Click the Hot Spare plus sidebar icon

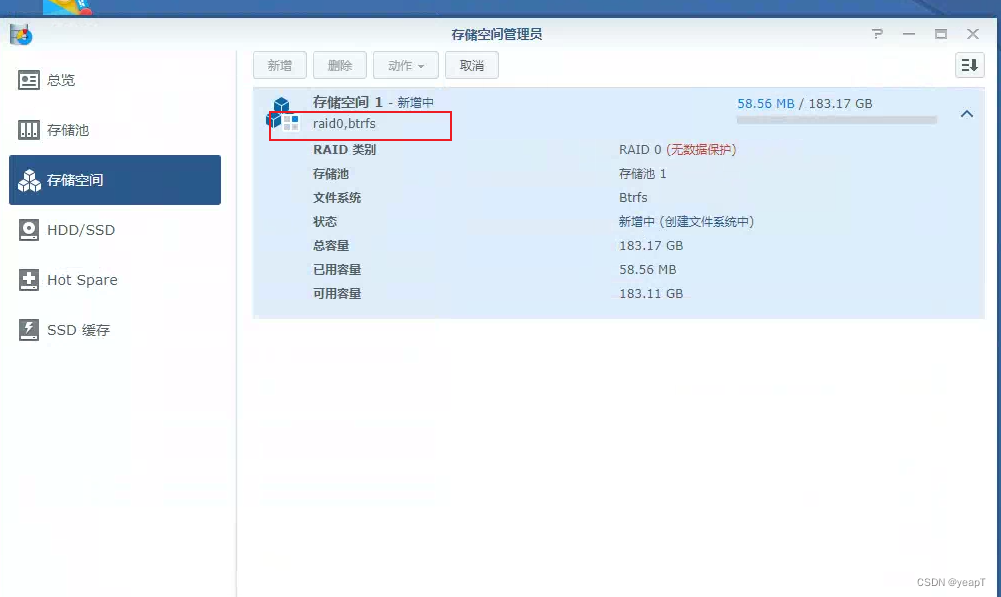pyautogui.click(x=29, y=280)
